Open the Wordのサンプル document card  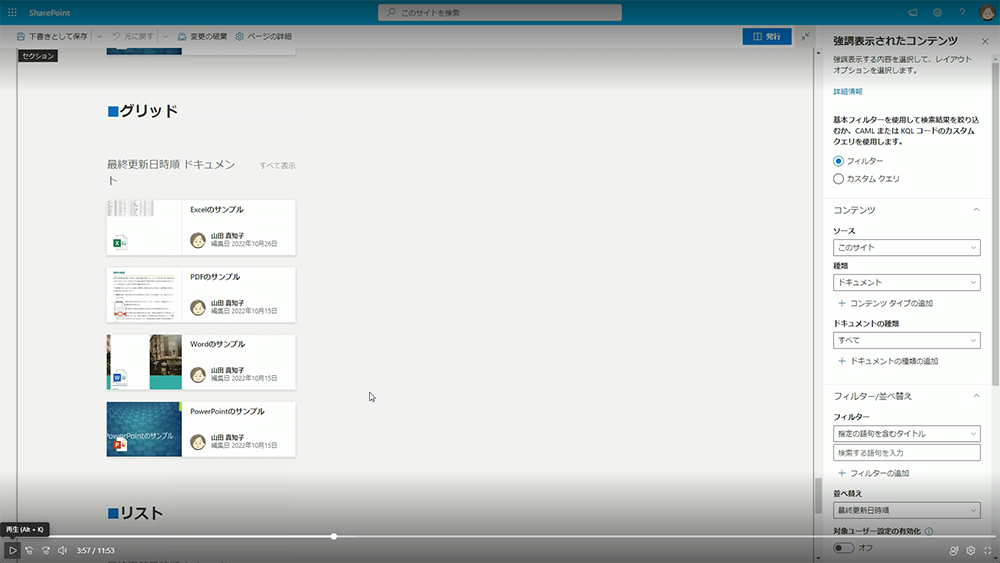[x=201, y=362]
